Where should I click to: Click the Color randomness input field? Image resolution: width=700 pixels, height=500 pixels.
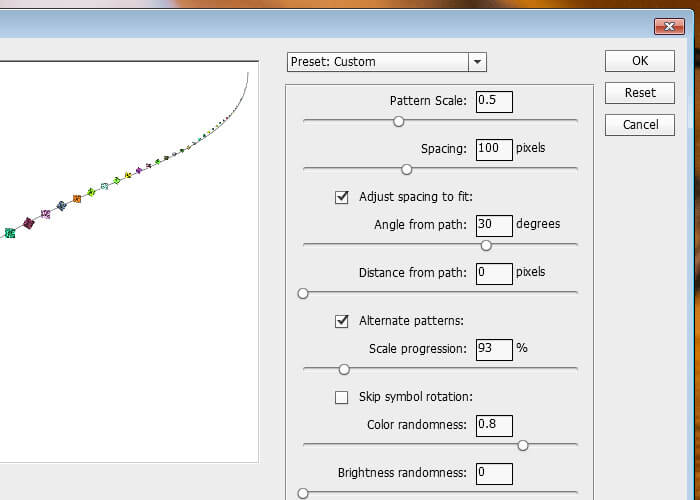point(494,425)
